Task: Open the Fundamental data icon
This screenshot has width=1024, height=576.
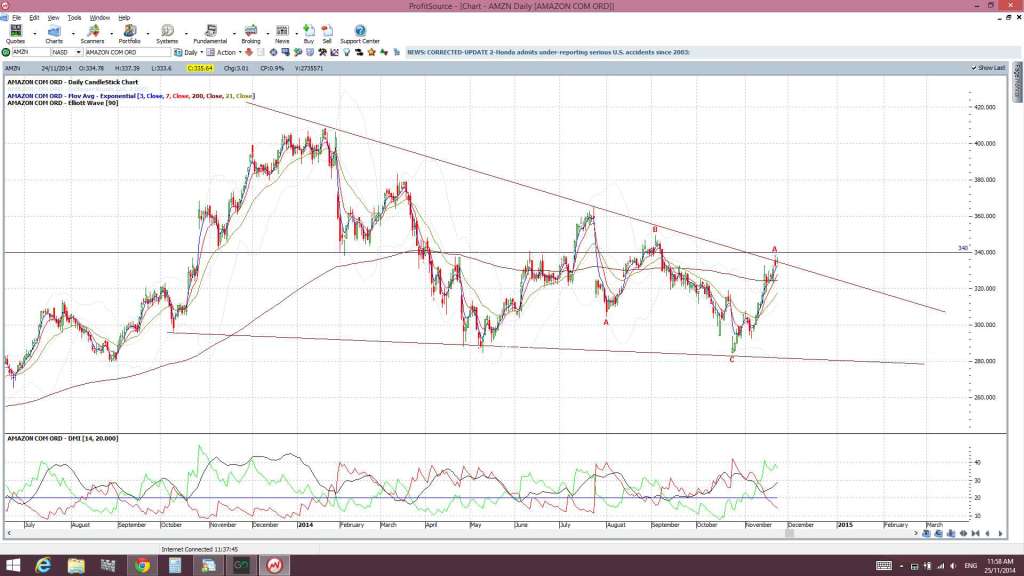Action: 210,34
